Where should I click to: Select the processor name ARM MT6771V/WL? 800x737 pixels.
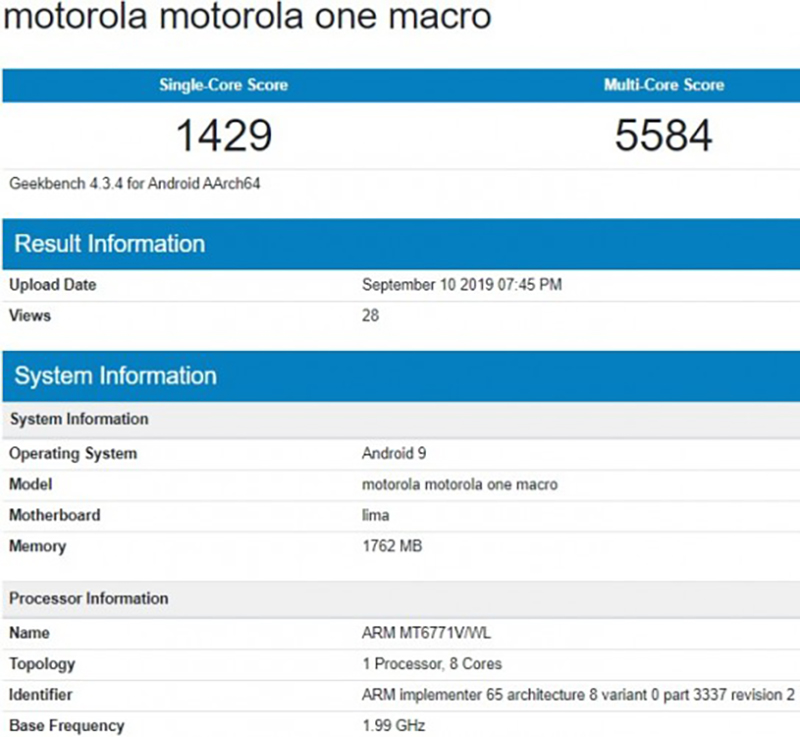(424, 633)
